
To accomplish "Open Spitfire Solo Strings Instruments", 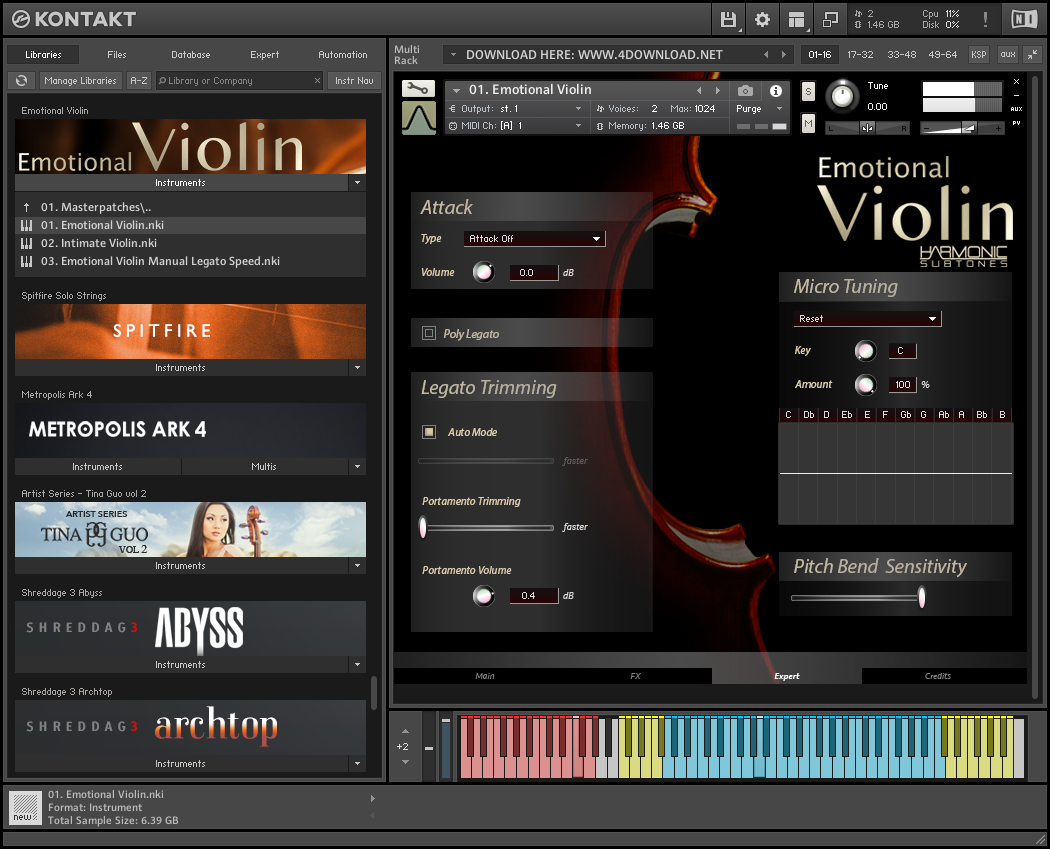I will (181, 367).
